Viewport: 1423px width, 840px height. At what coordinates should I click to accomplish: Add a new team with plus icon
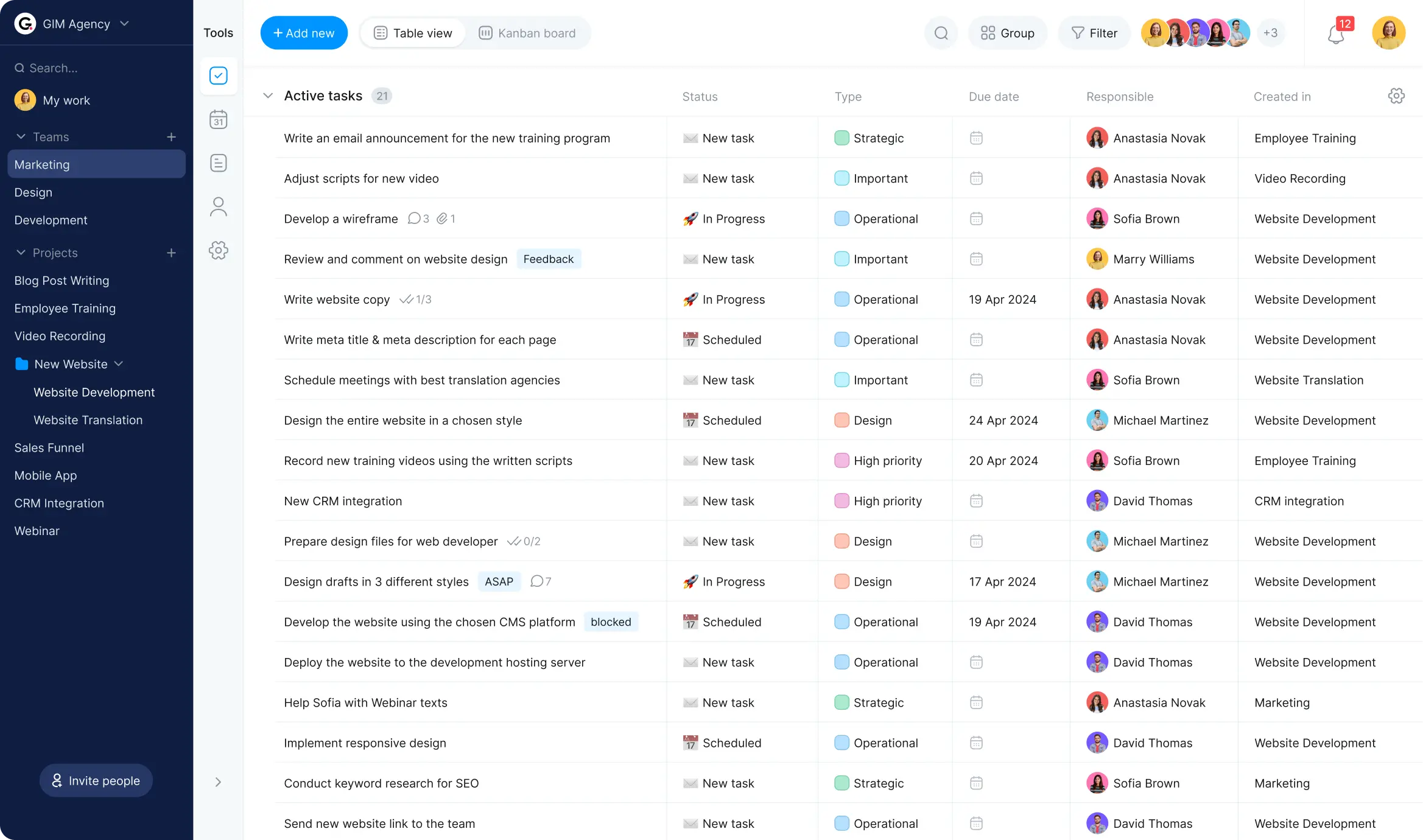point(171,137)
